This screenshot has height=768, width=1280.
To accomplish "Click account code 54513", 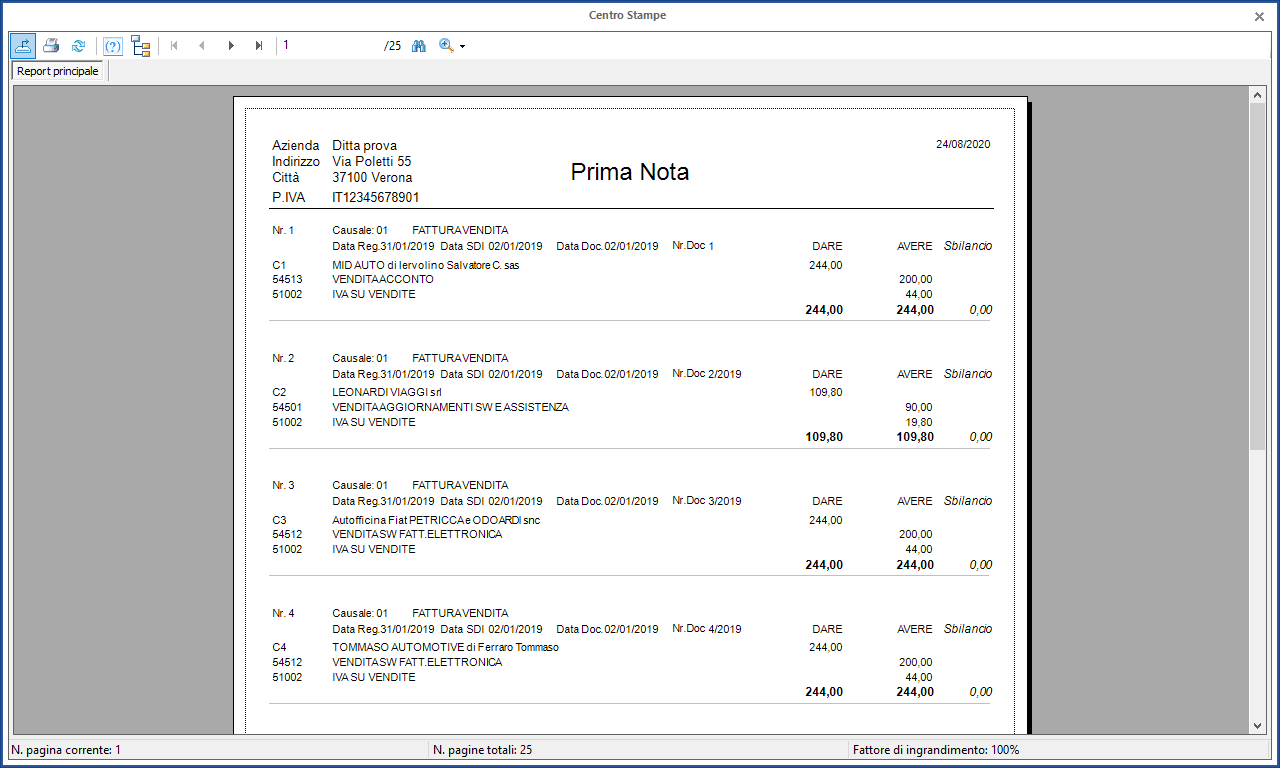I will tap(287, 280).
